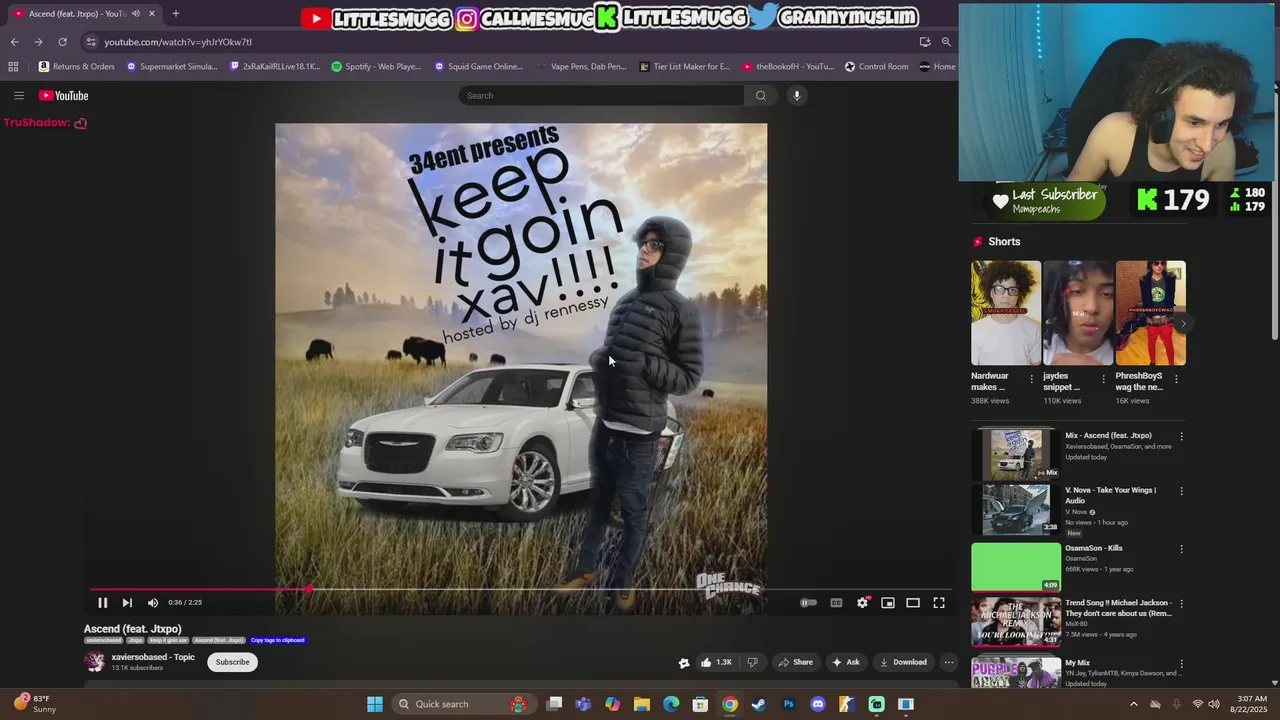Enable miniplayer mode
The width and height of the screenshot is (1280, 720).
pos(888,603)
